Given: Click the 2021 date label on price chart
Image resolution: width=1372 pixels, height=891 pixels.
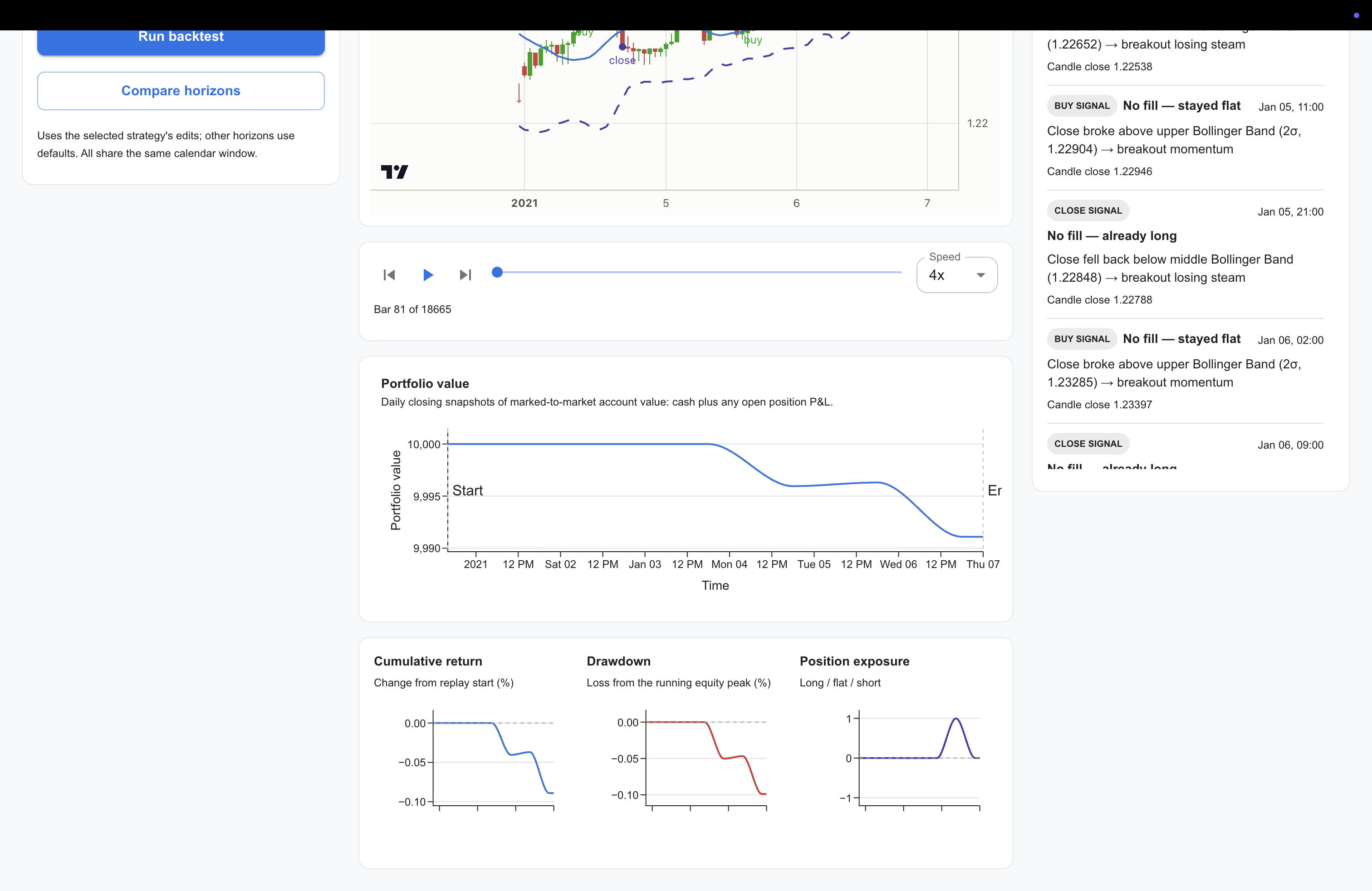Looking at the screenshot, I should [x=524, y=203].
